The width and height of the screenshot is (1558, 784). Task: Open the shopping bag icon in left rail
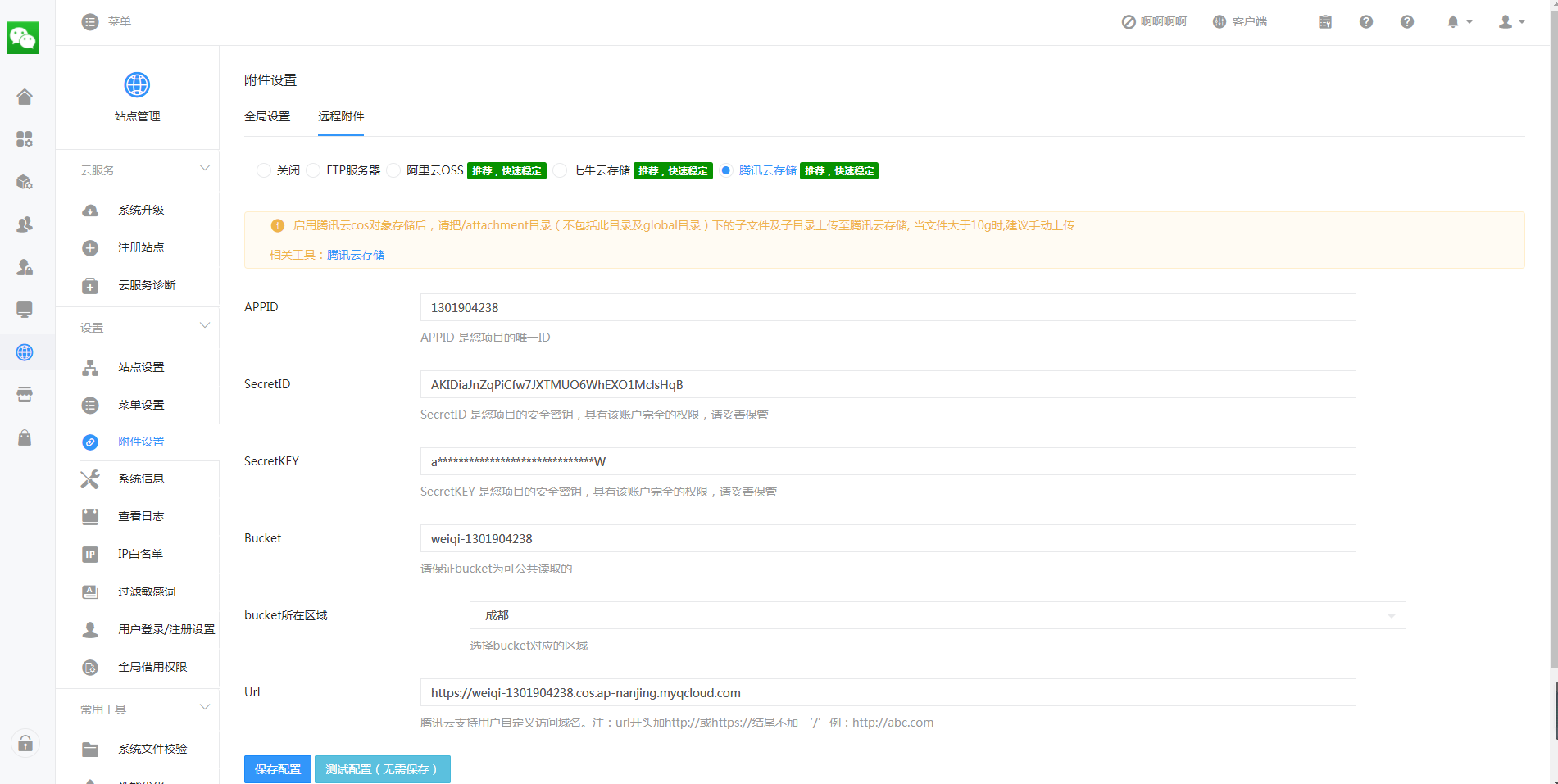pyautogui.click(x=25, y=437)
